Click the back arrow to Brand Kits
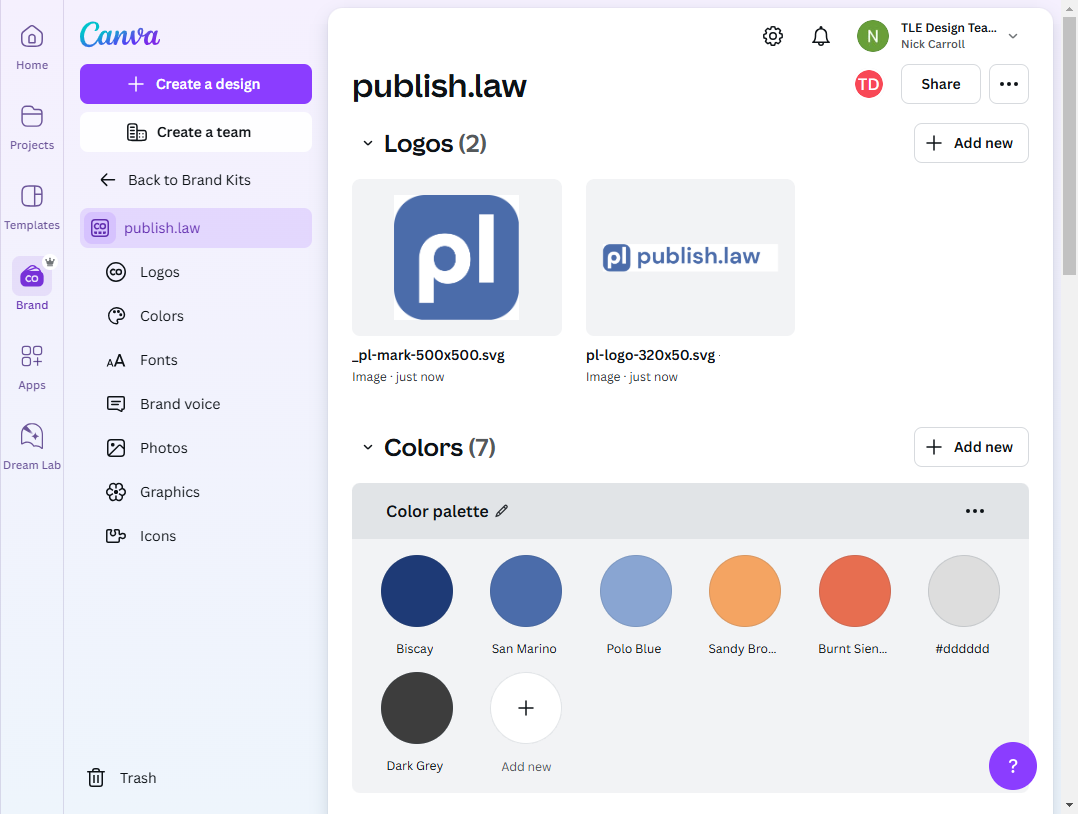The height and width of the screenshot is (814, 1078). (108, 180)
